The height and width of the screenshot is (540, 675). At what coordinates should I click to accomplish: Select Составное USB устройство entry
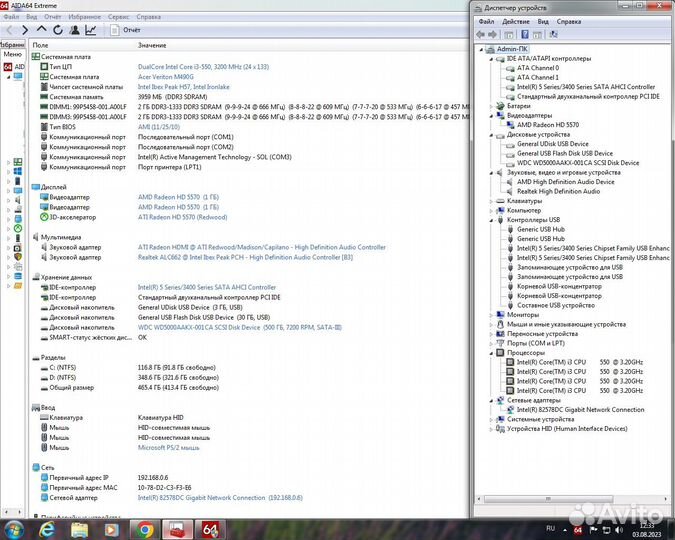point(556,305)
